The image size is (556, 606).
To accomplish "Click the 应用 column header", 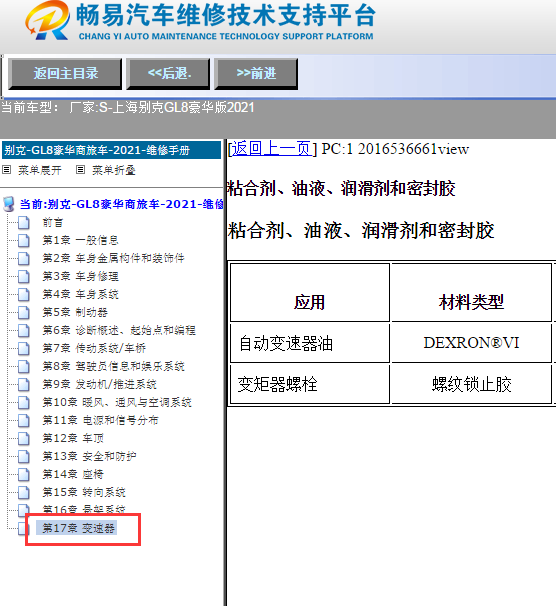I will pos(309,293).
